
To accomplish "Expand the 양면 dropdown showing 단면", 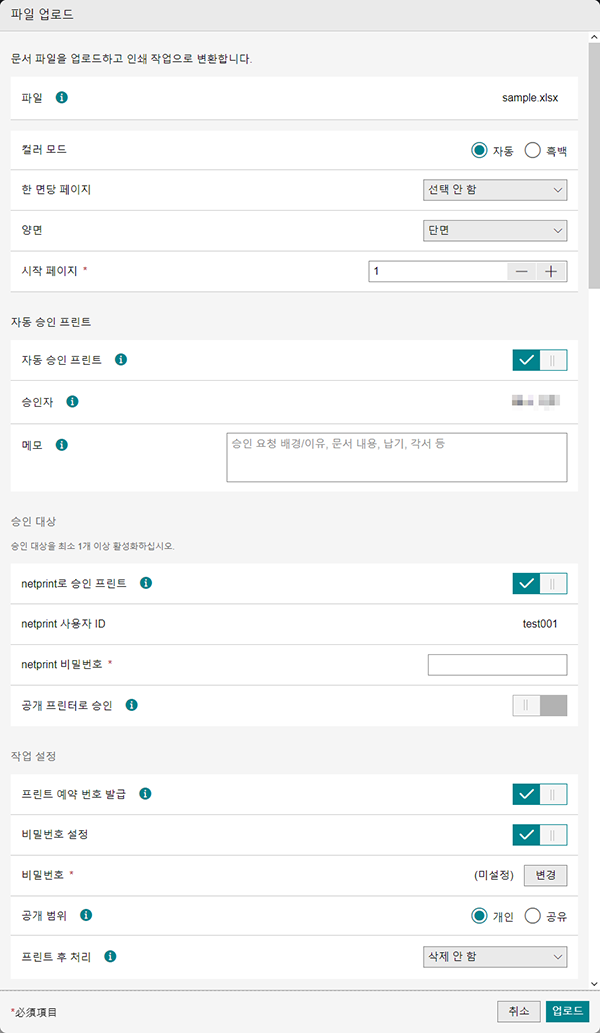I will [495, 231].
